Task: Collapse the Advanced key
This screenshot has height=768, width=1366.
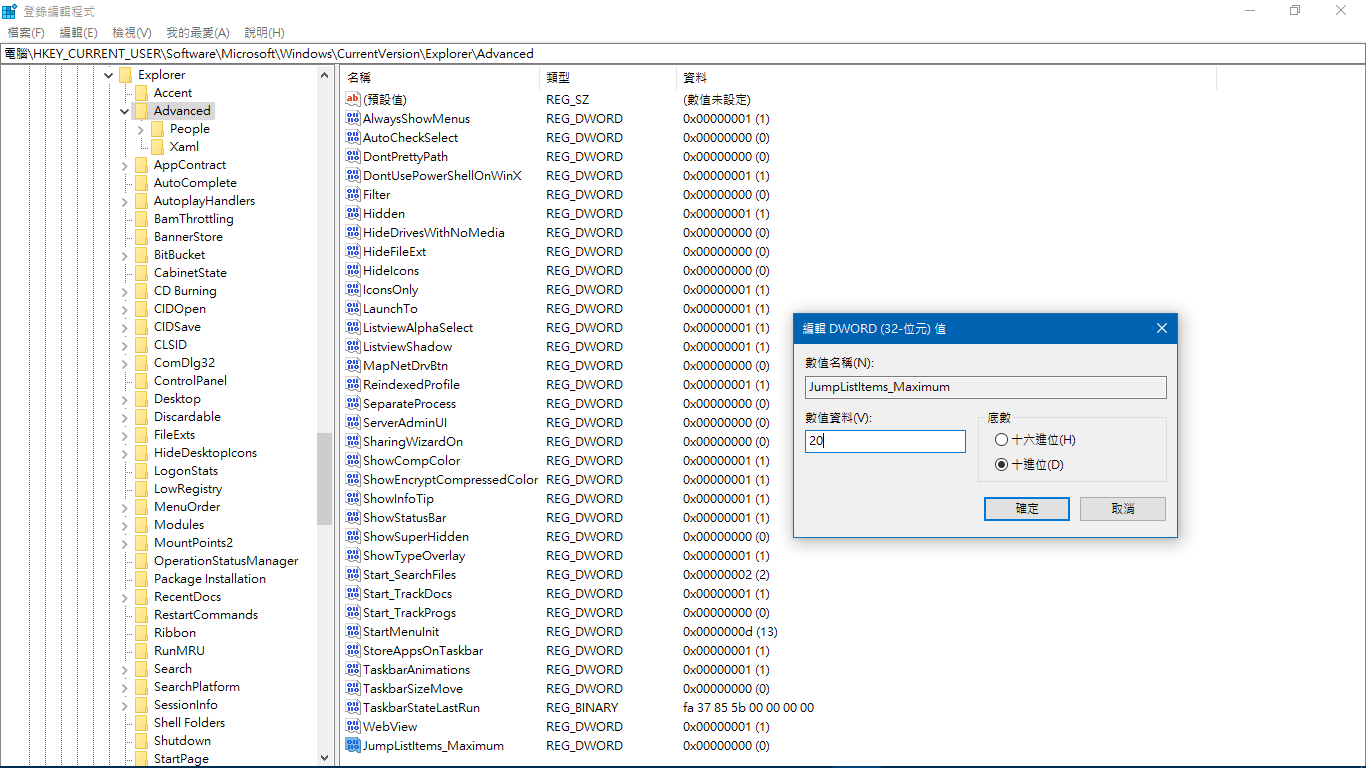Action: pos(125,111)
